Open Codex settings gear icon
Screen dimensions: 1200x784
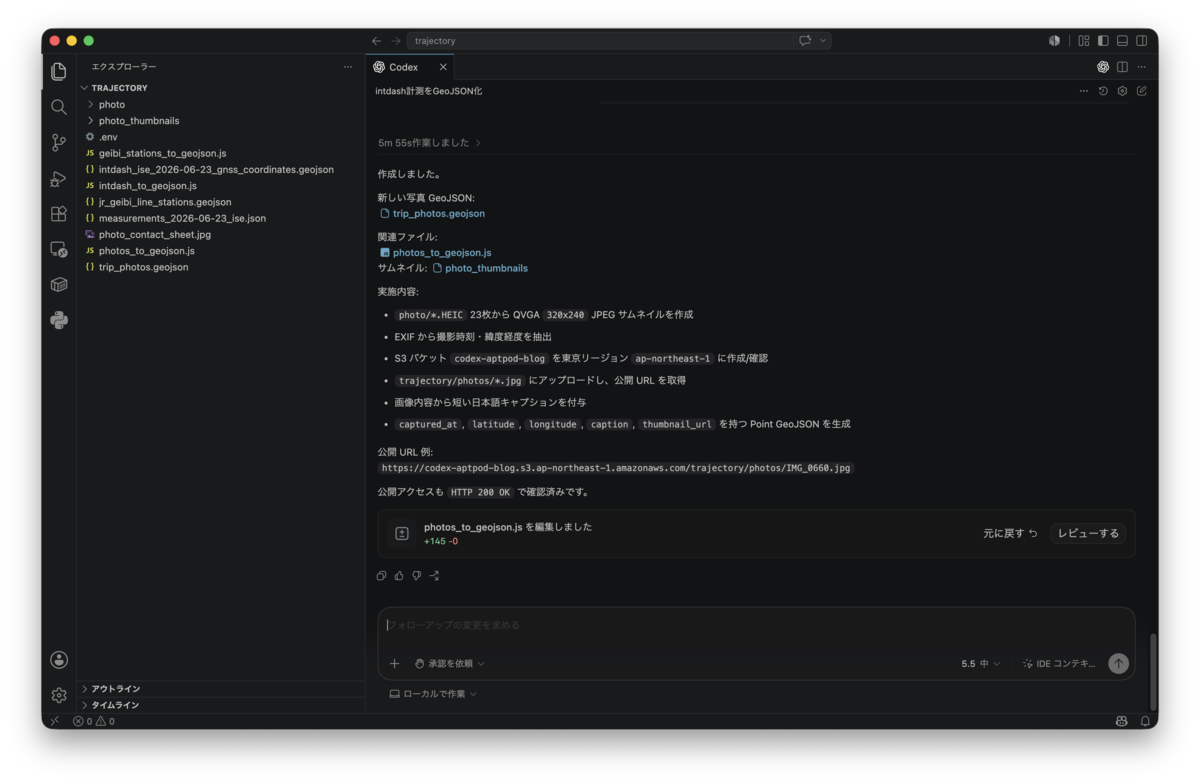click(1122, 91)
